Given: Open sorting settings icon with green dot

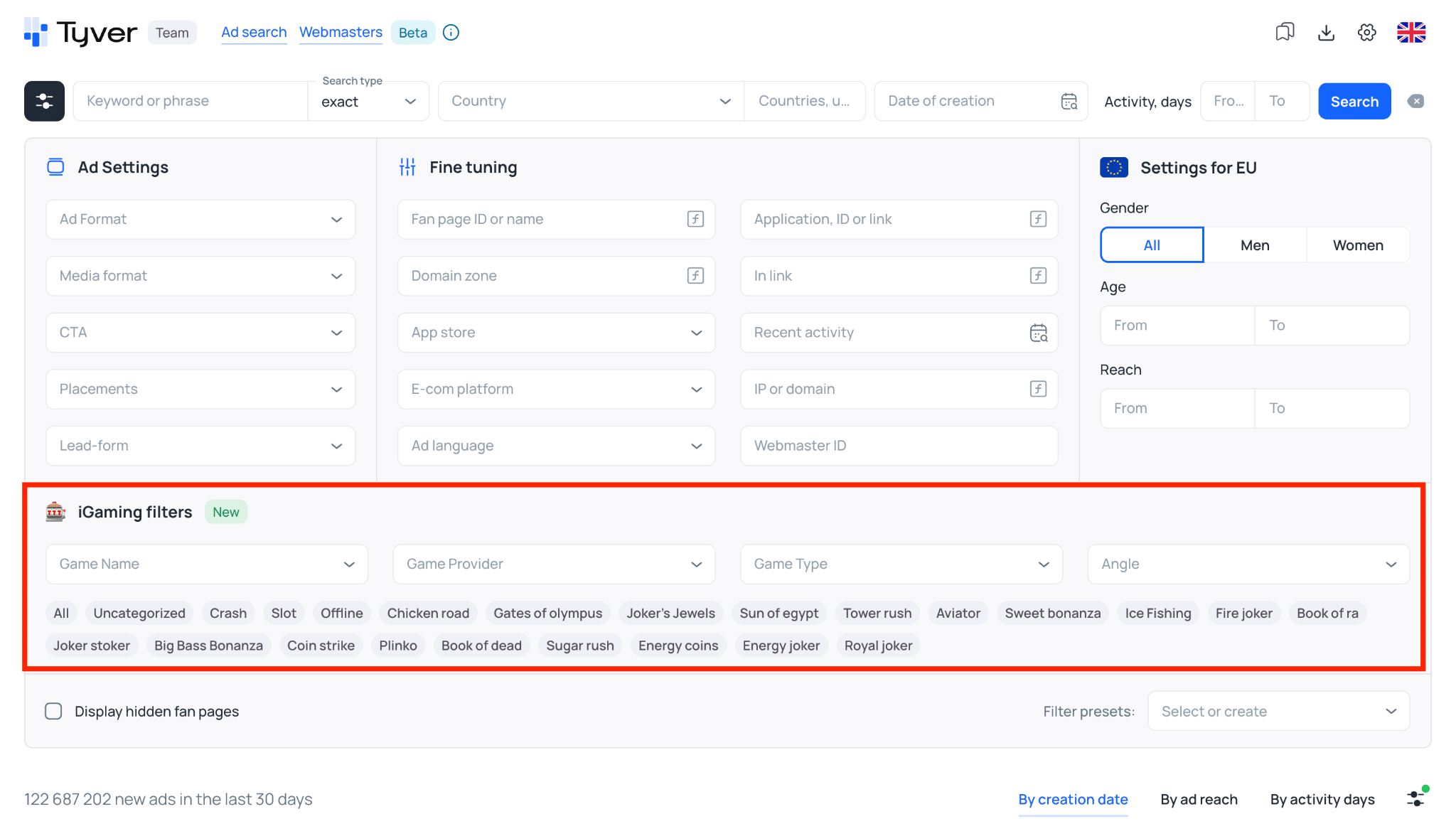Looking at the screenshot, I should pyautogui.click(x=1417, y=797).
